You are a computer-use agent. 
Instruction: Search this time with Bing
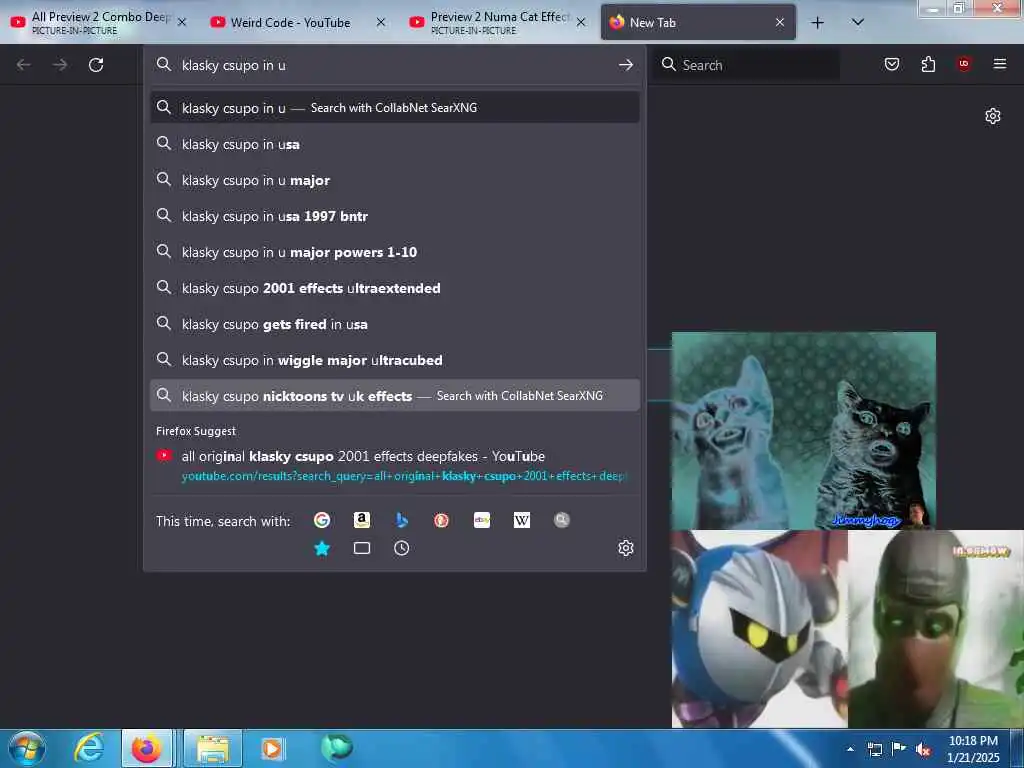pos(402,520)
